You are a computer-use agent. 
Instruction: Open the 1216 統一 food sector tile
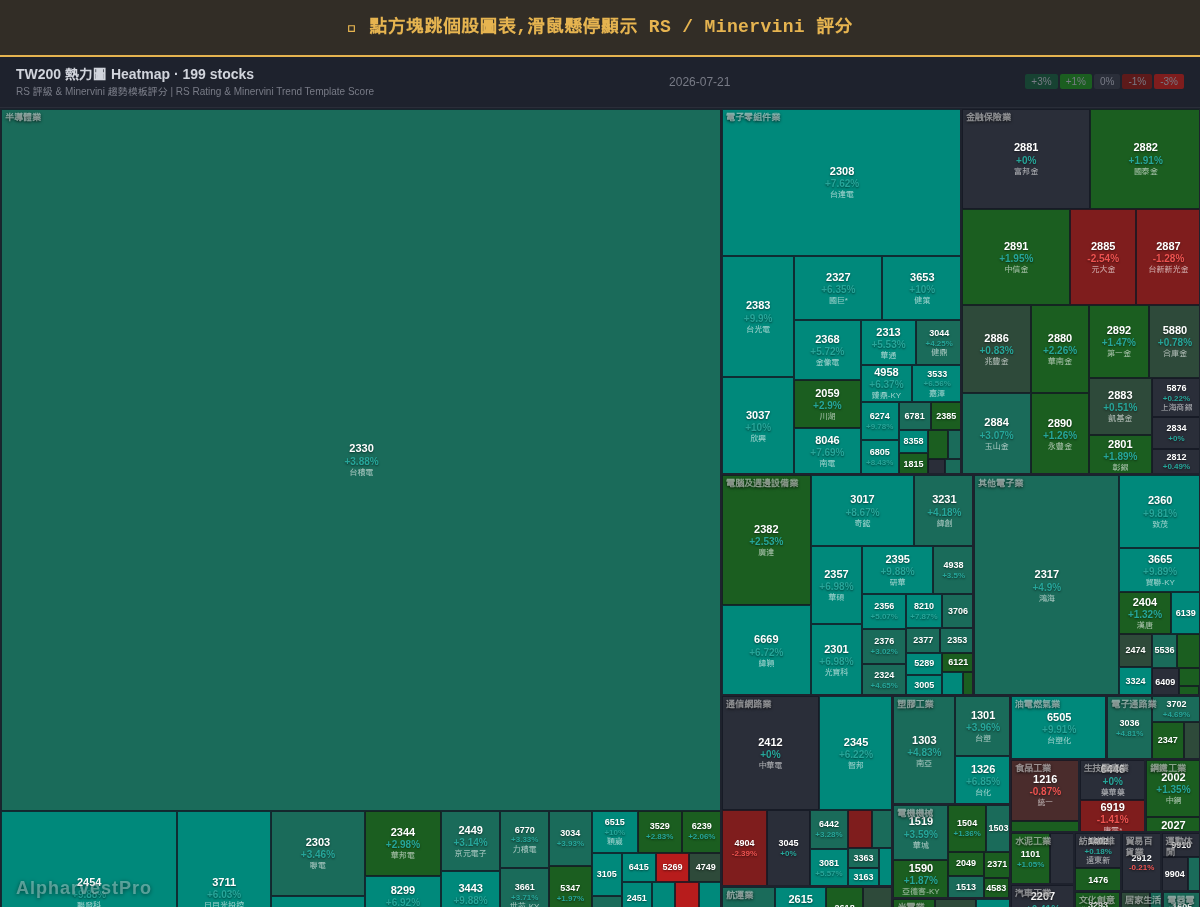(x=1045, y=790)
